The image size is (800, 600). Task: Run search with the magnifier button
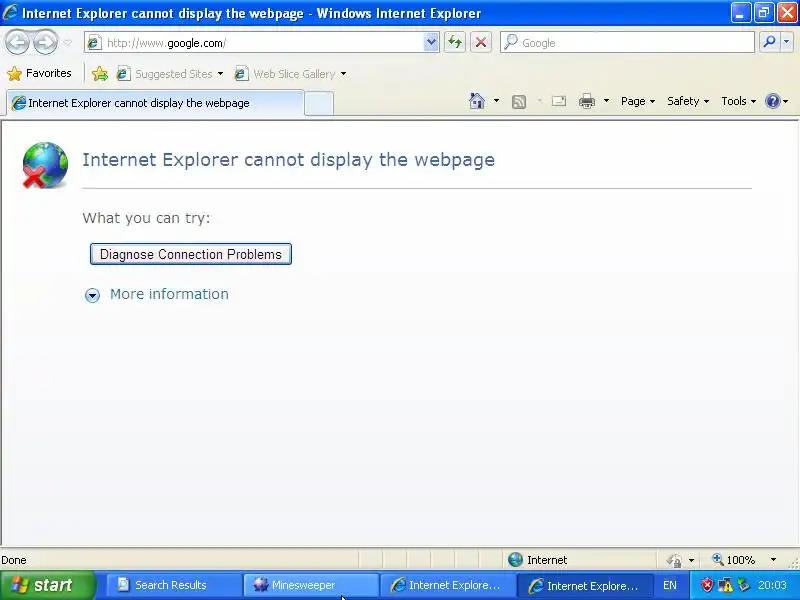[769, 43]
